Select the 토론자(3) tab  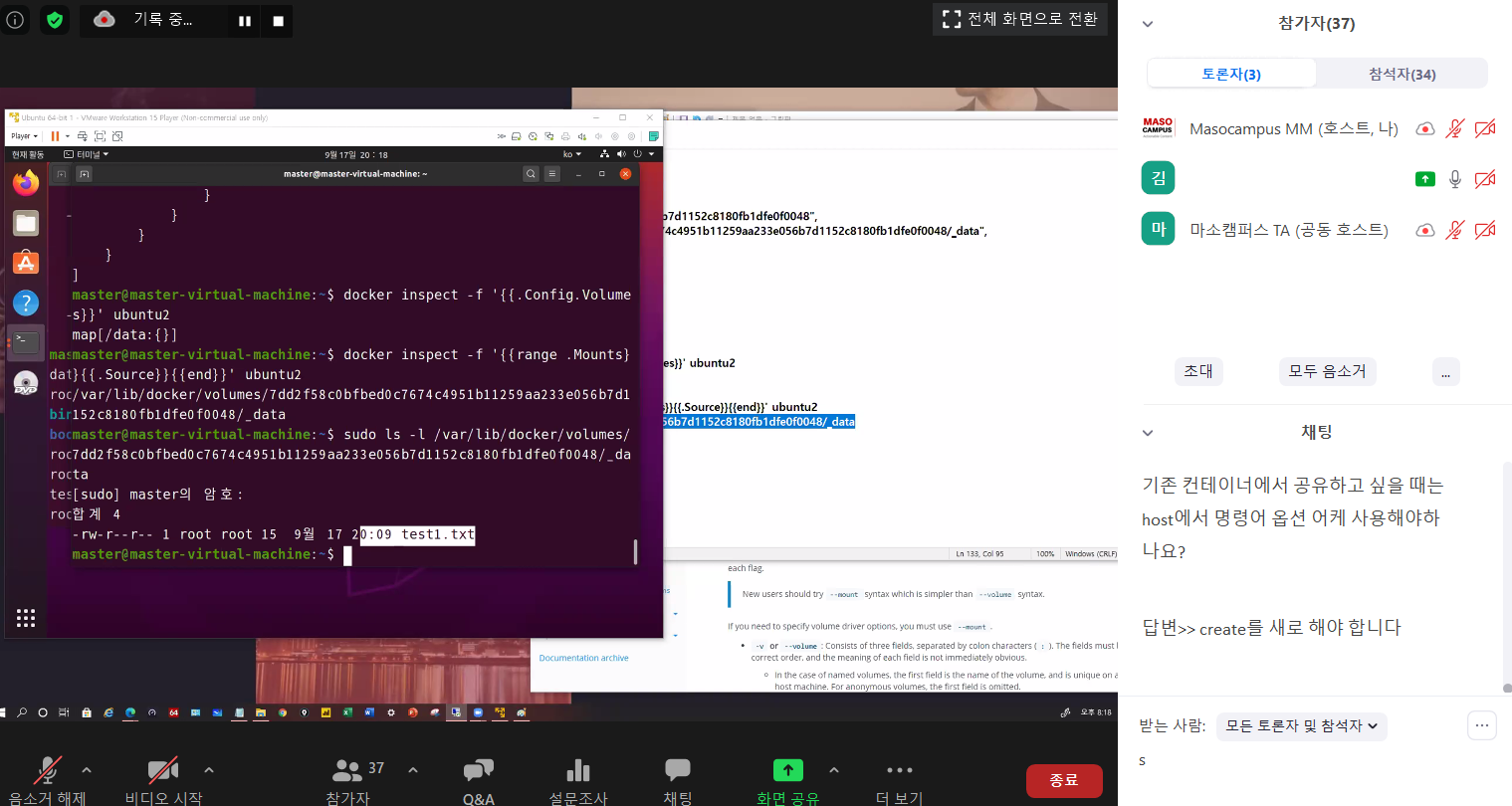(x=1231, y=74)
